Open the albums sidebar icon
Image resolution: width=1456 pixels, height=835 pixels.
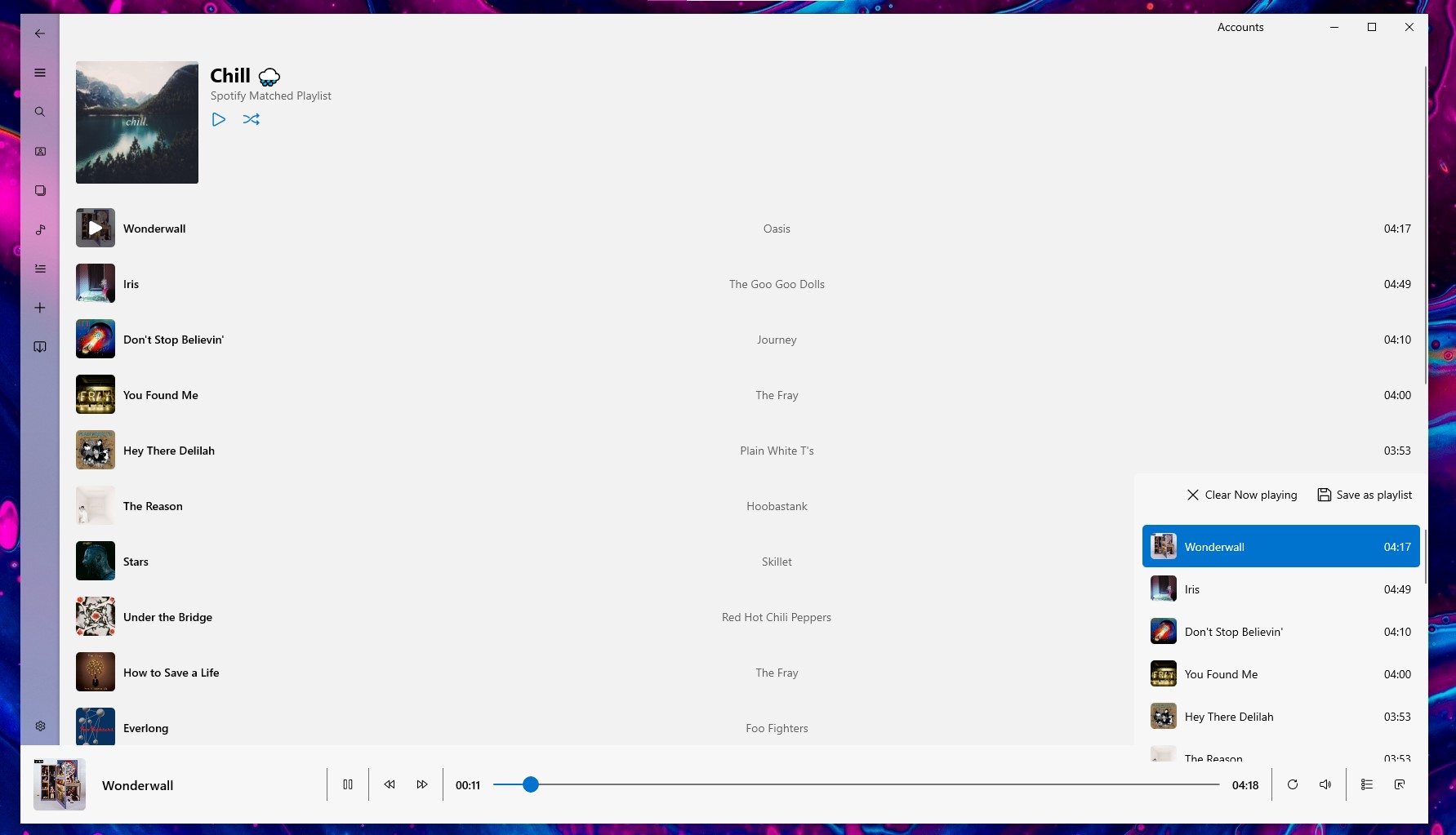click(40, 190)
